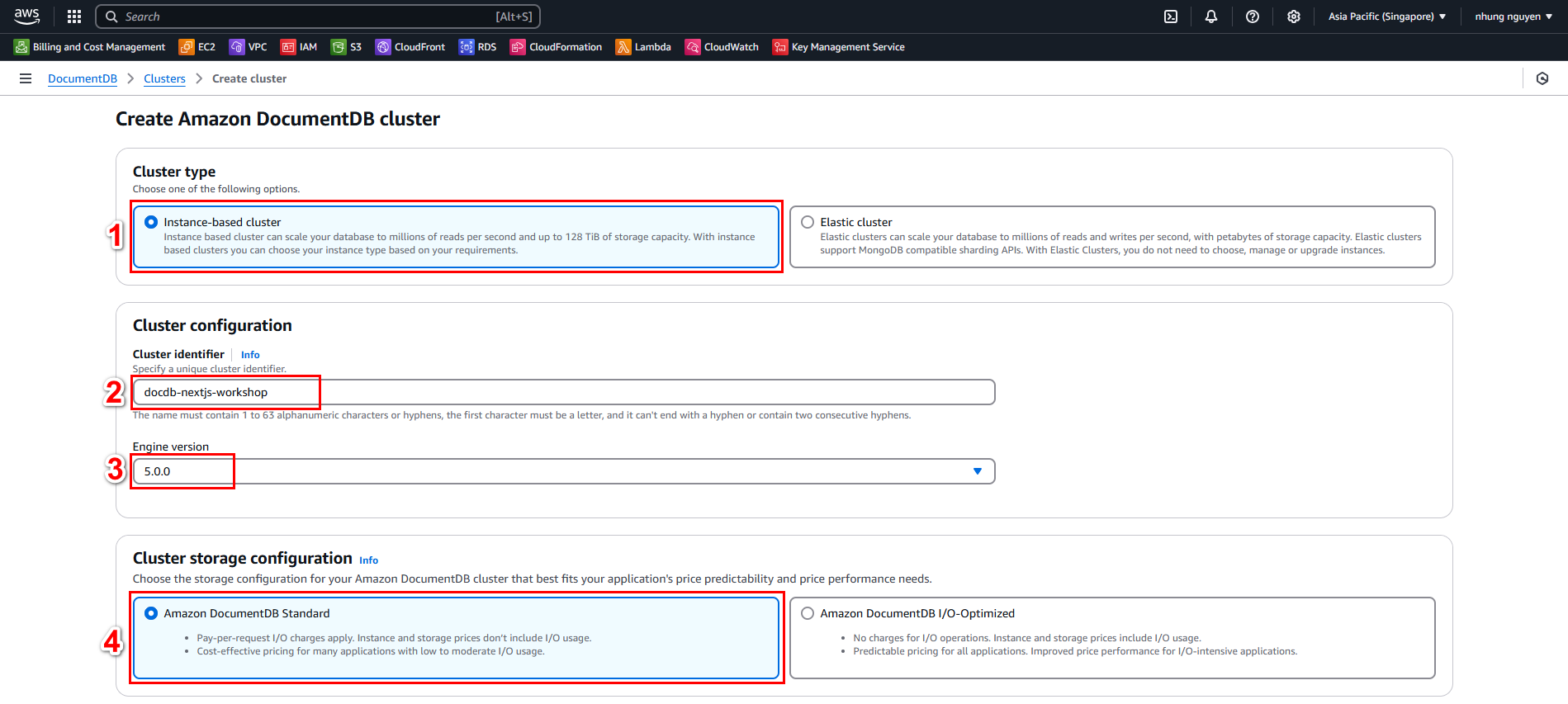The image size is (1568, 704).
Task: Go to Clusters breadcrumb link
Action: point(164,78)
